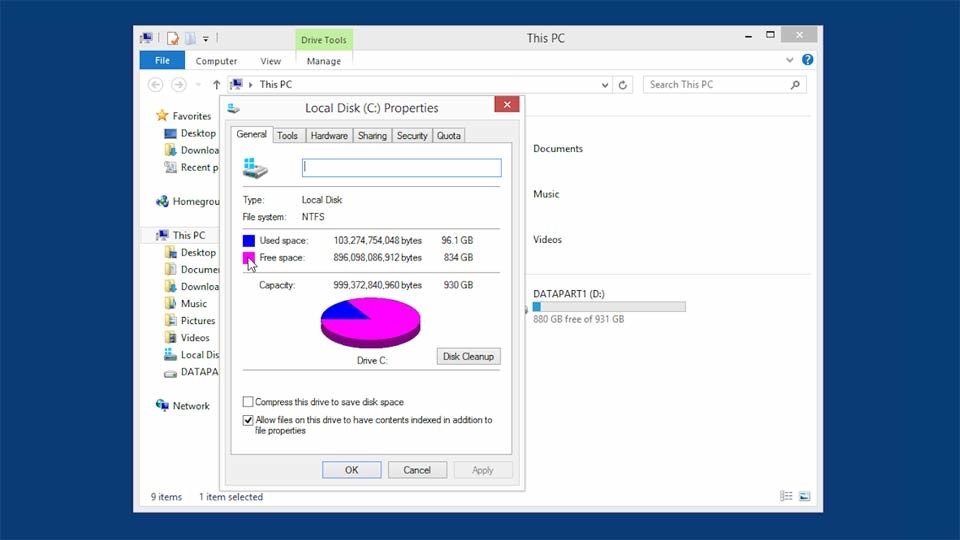Uncheck the Allow files indexed checkbox
The width and height of the screenshot is (960, 540).
click(x=248, y=420)
